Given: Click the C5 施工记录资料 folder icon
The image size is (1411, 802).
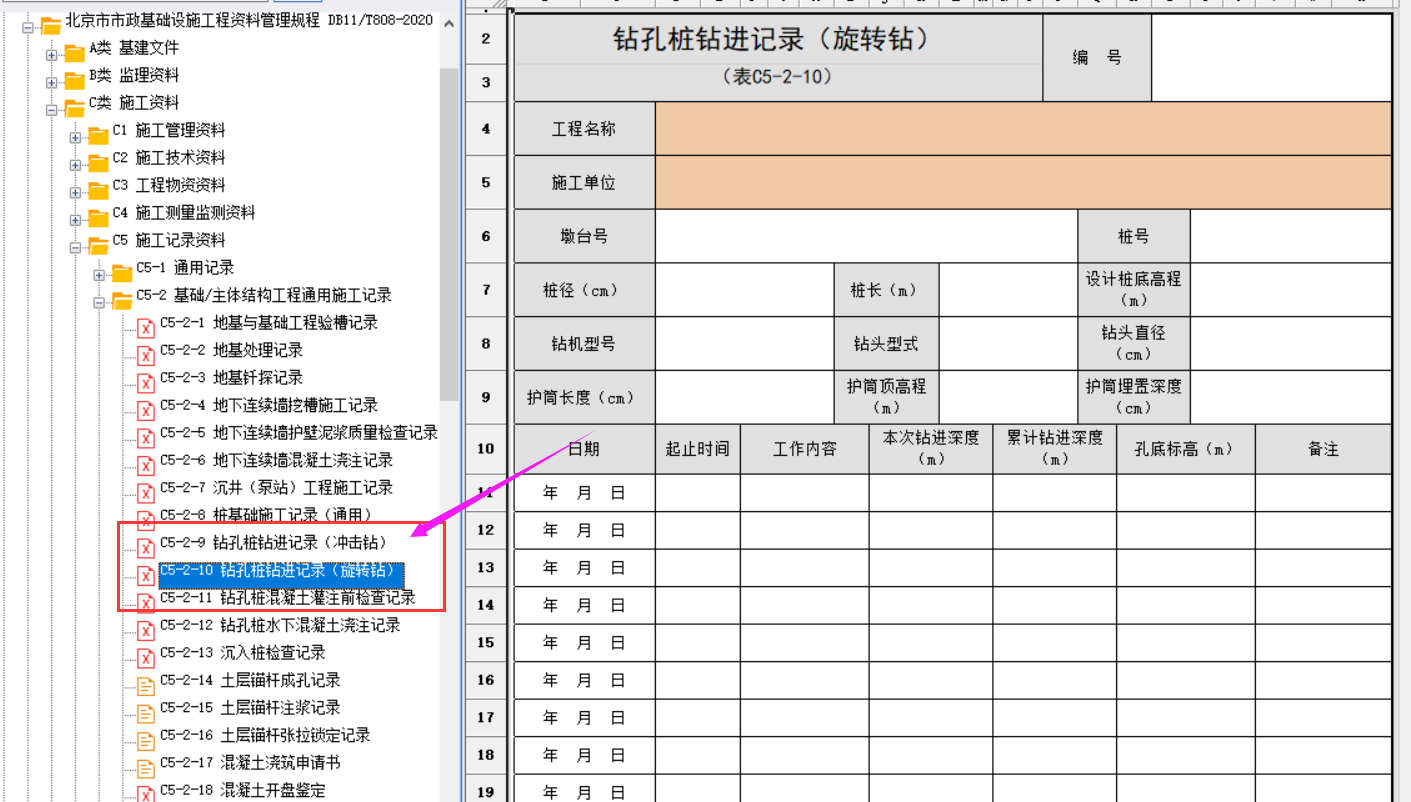Looking at the screenshot, I should click(x=97, y=244).
